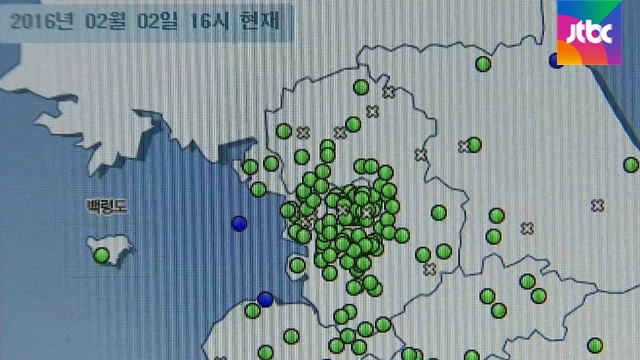Viewport: 640px width, 360px height.
Task: Click the X marker on the eastern provincial boundary line
Action: coord(421,155)
